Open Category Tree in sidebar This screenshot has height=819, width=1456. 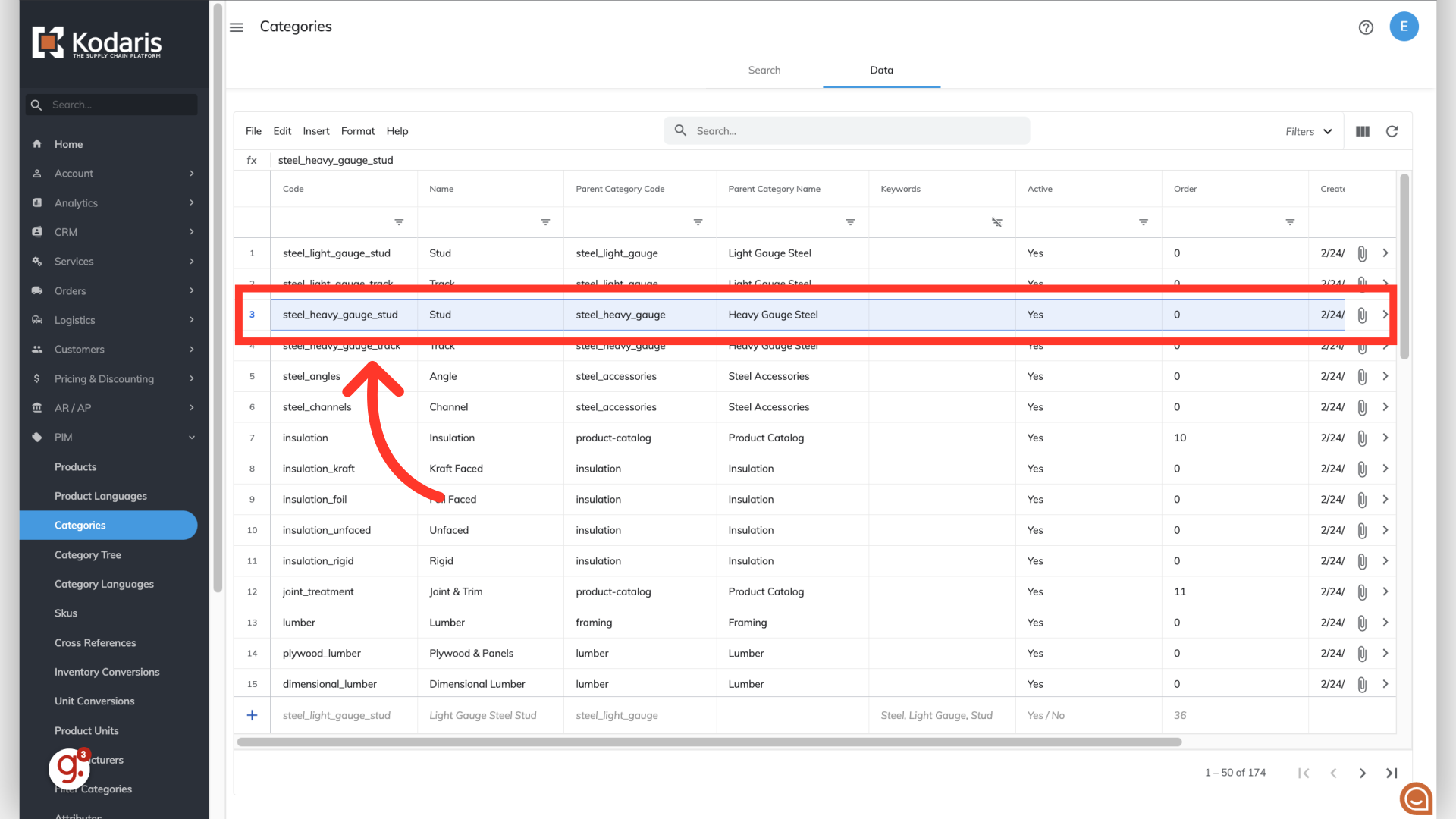[88, 554]
